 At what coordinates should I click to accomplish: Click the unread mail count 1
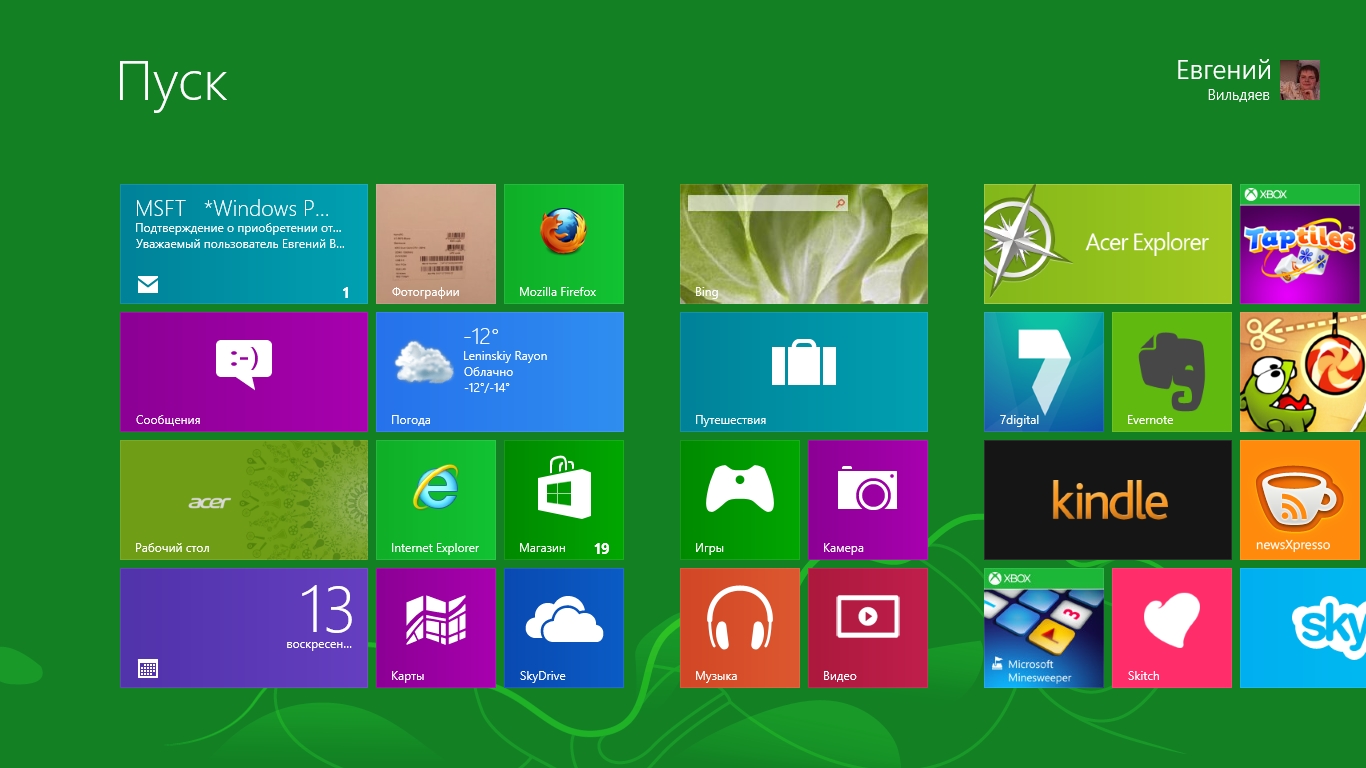click(x=346, y=292)
